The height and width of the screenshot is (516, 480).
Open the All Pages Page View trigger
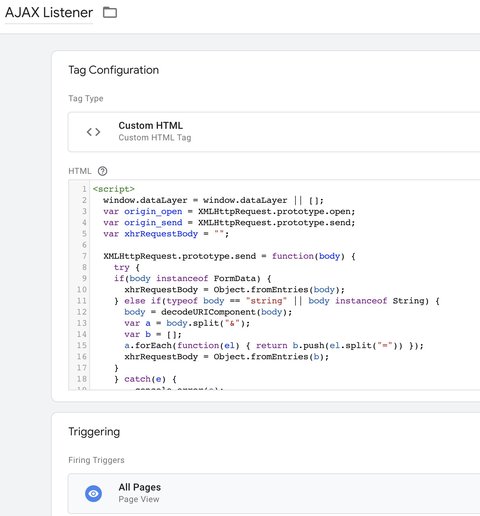click(274, 493)
